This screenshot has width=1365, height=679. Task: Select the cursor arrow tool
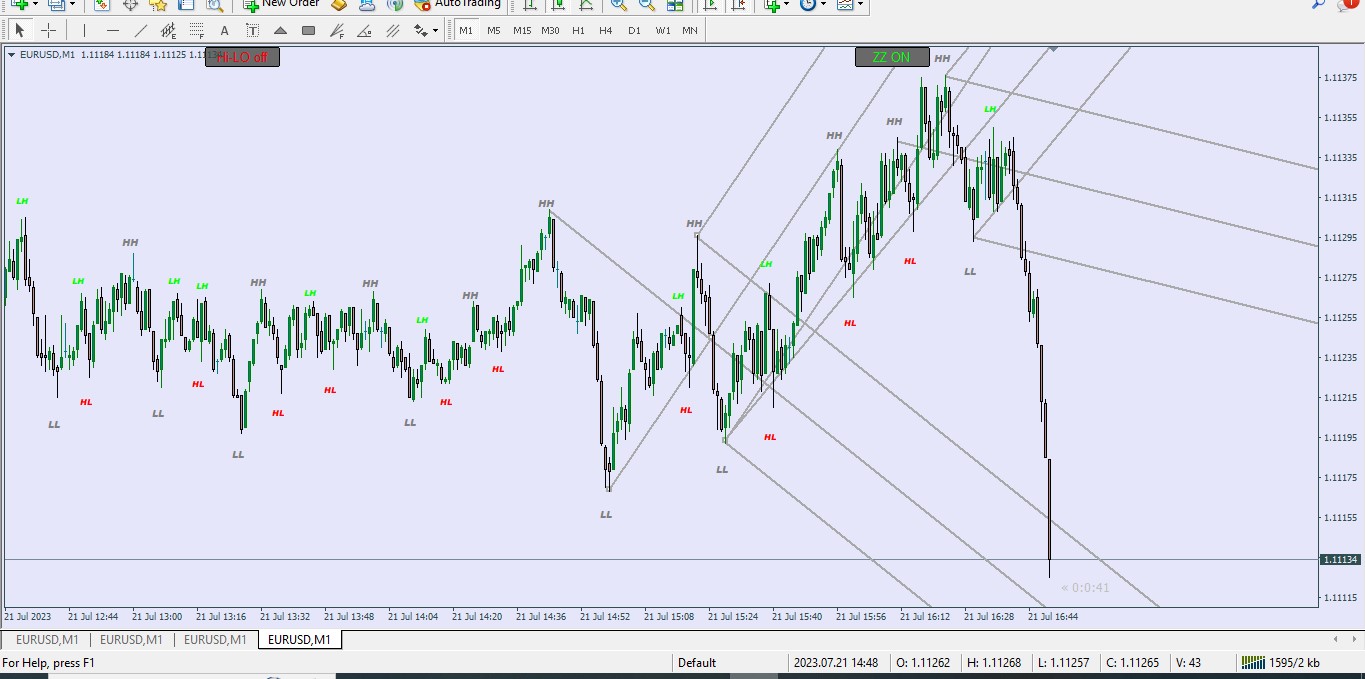[20, 30]
